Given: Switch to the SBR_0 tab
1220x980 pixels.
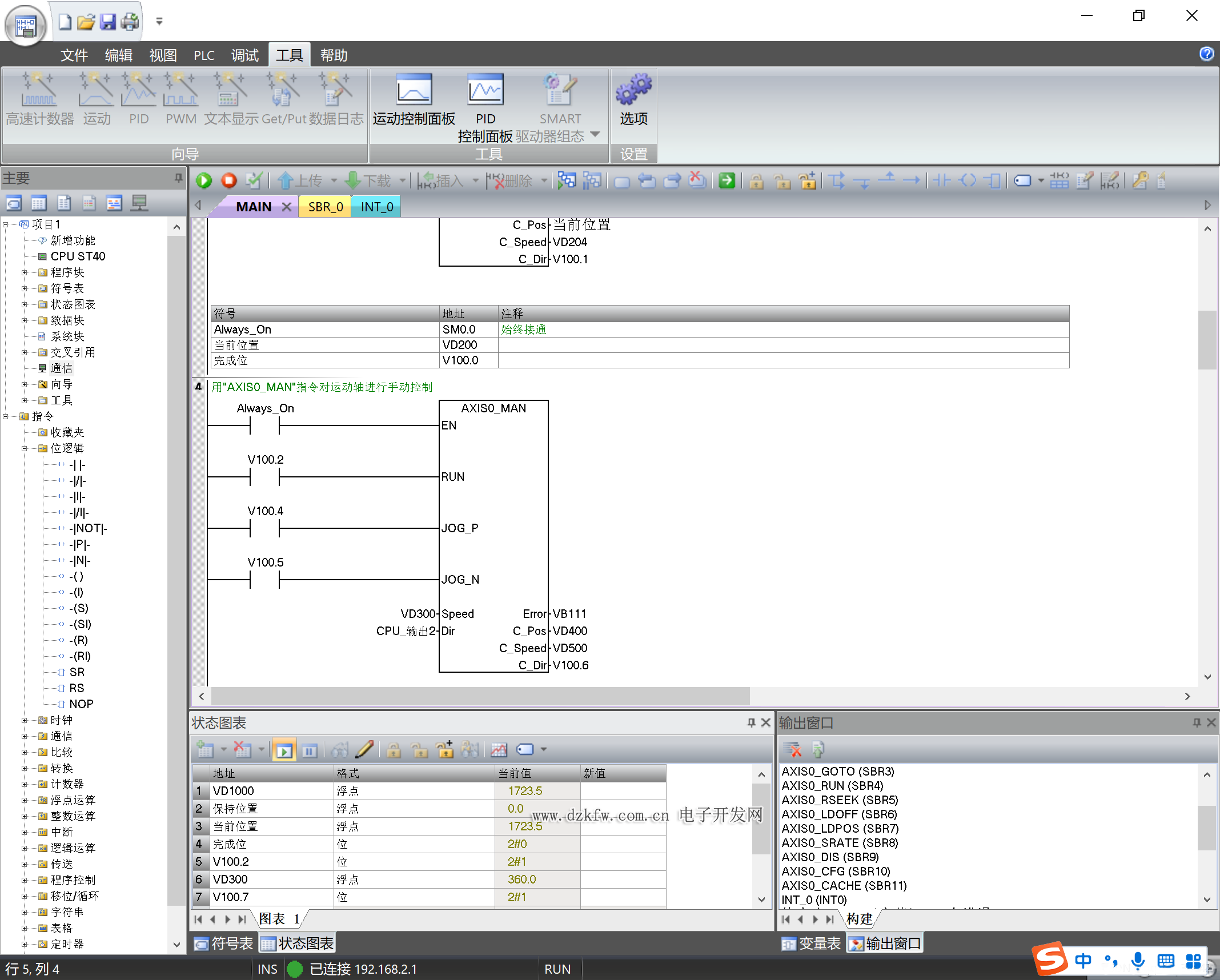Looking at the screenshot, I should pos(325,207).
